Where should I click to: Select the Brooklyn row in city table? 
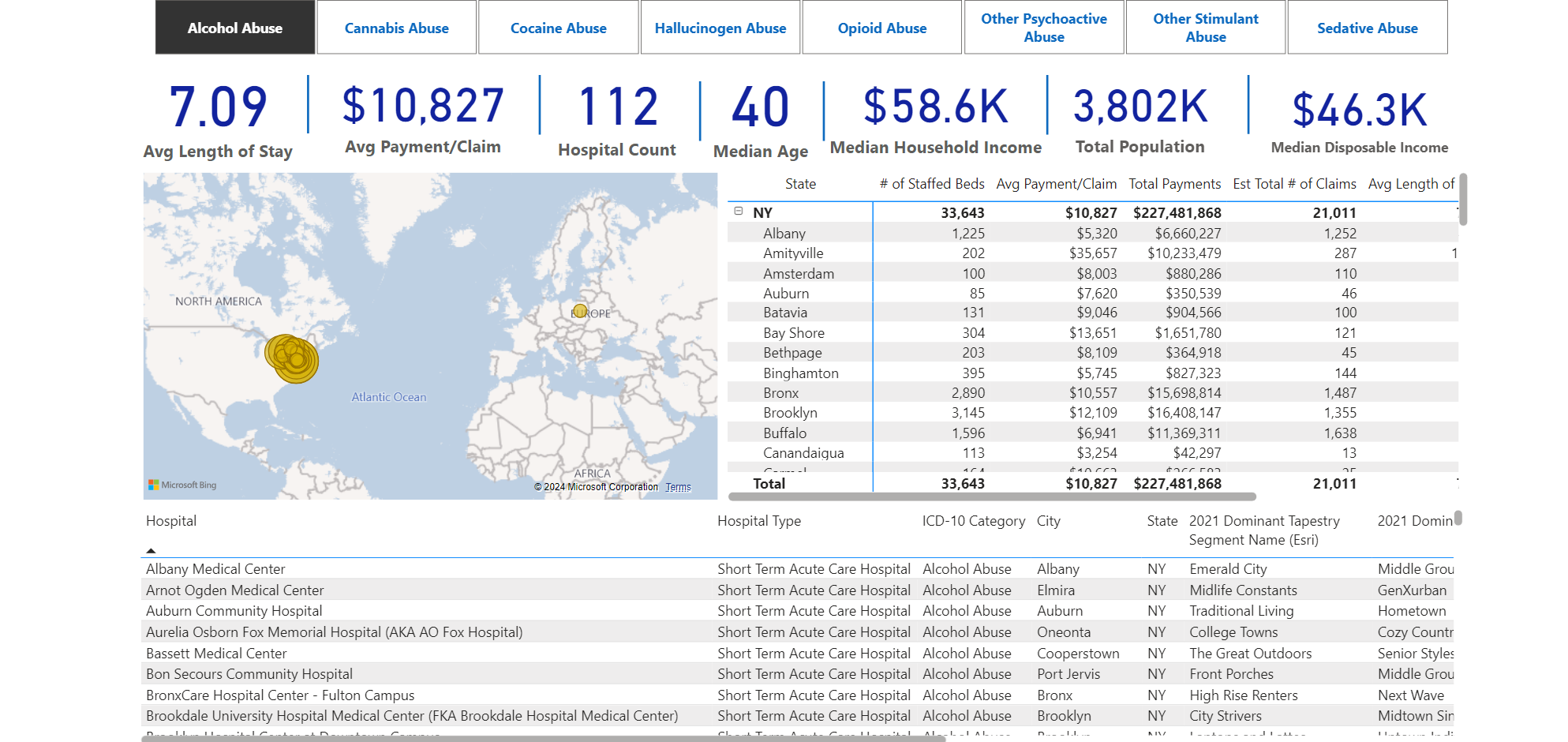tap(790, 413)
